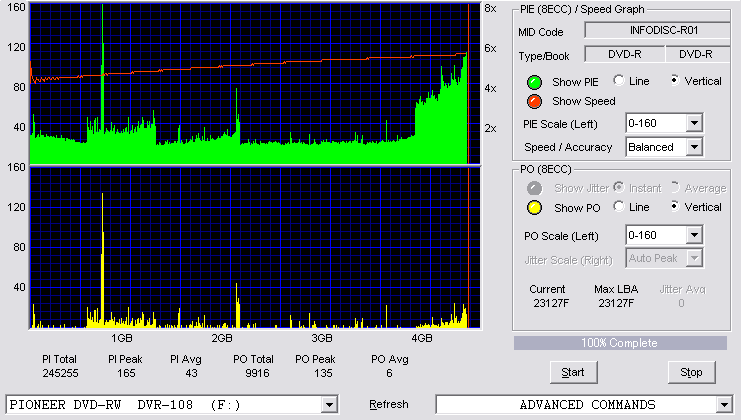Open the Jitter Scale (Right) dropdown
The width and height of the screenshot is (742, 420).
coord(694,258)
